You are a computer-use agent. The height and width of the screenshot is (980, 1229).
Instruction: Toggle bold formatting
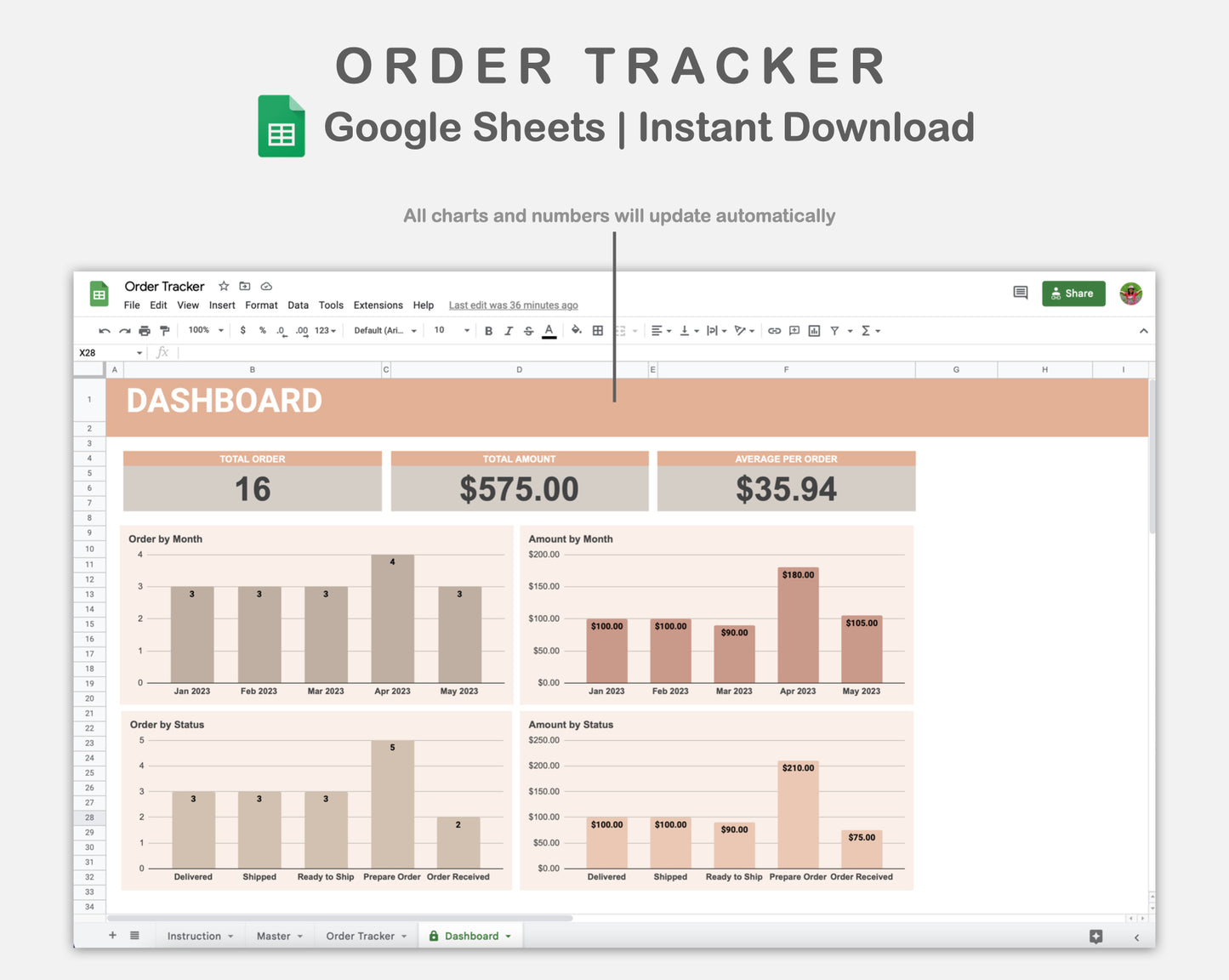click(488, 330)
